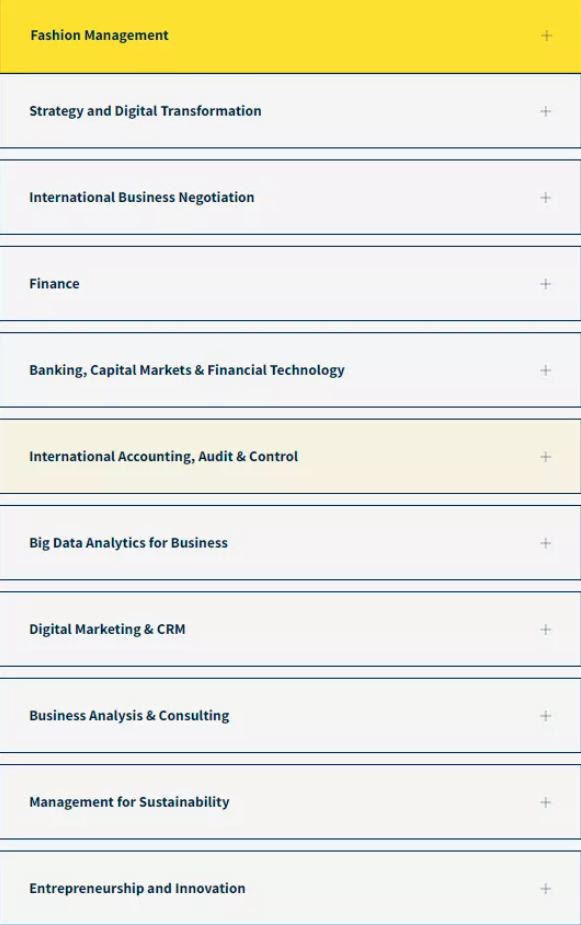Open the Fashion Management accordion title
This screenshot has width=581, height=925.
tap(99, 35)
